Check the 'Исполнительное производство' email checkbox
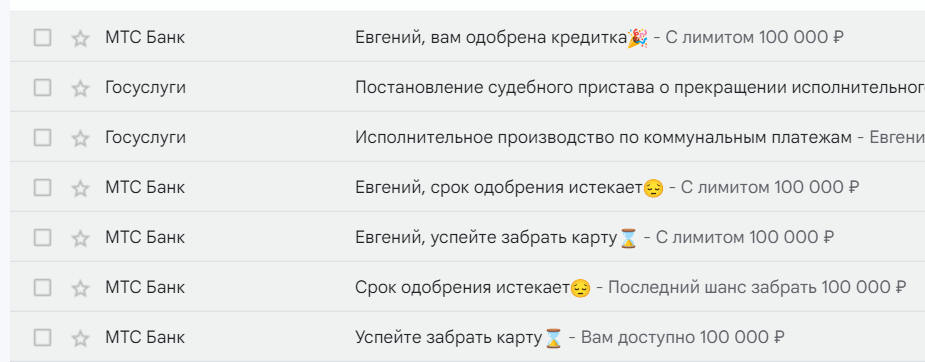925x362 pixels. coord(42,138)
